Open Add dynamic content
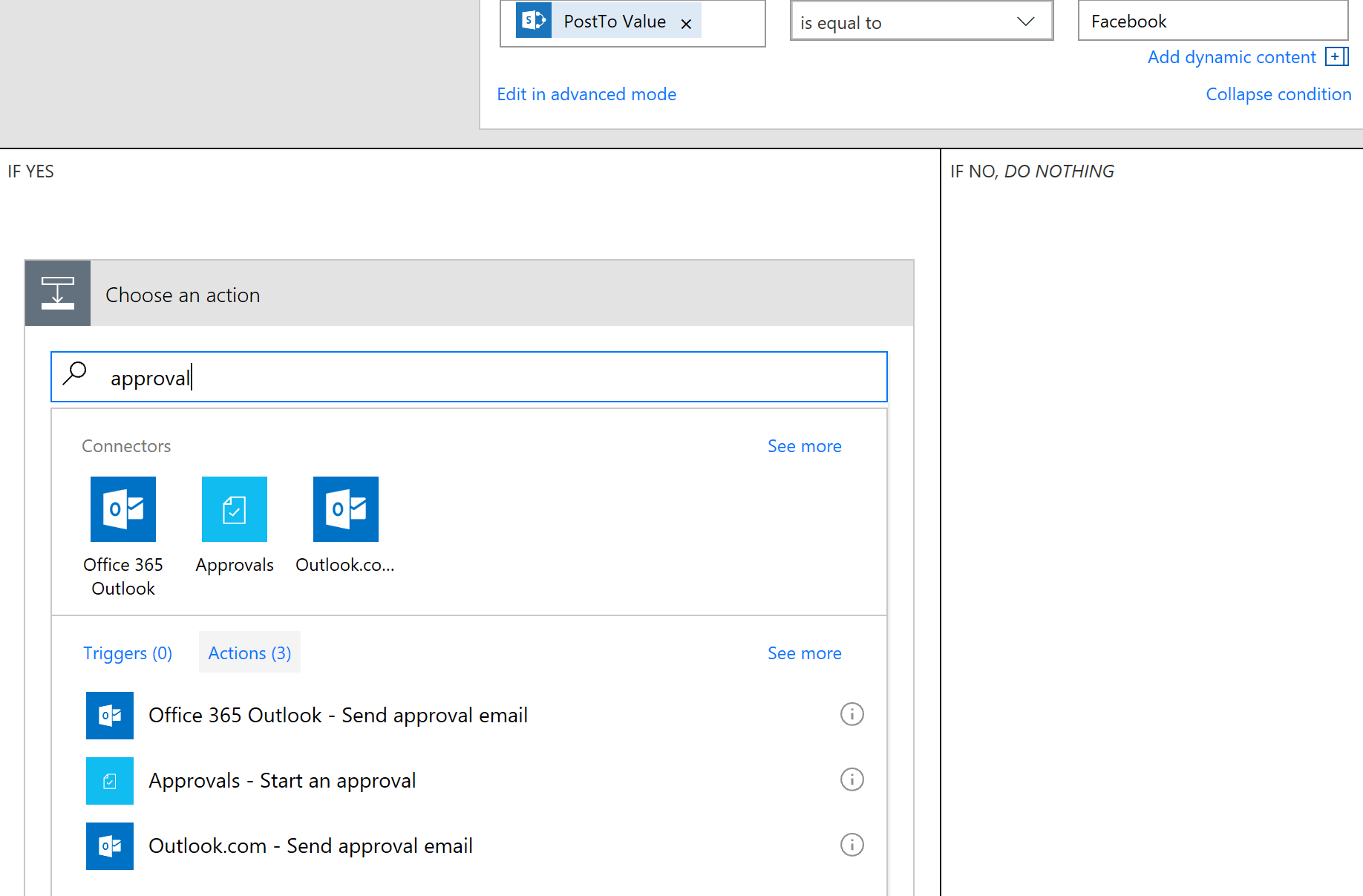 pos(1231,56)
